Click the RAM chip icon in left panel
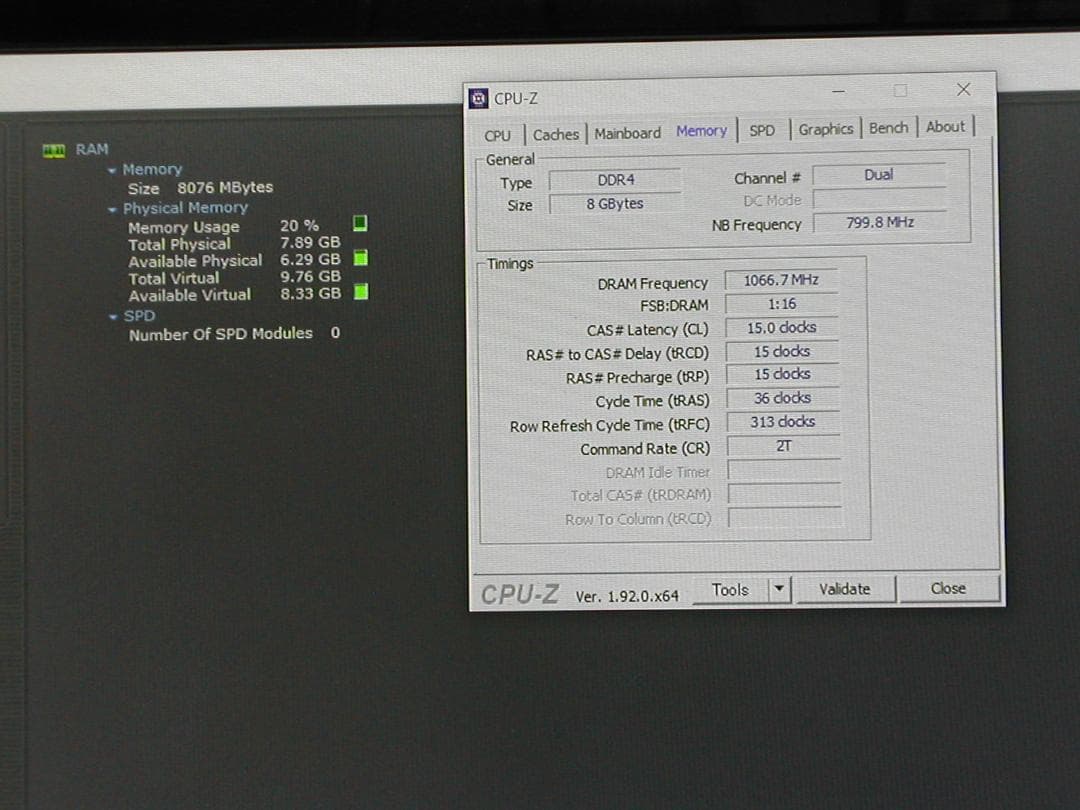 (x=54, y=150)
